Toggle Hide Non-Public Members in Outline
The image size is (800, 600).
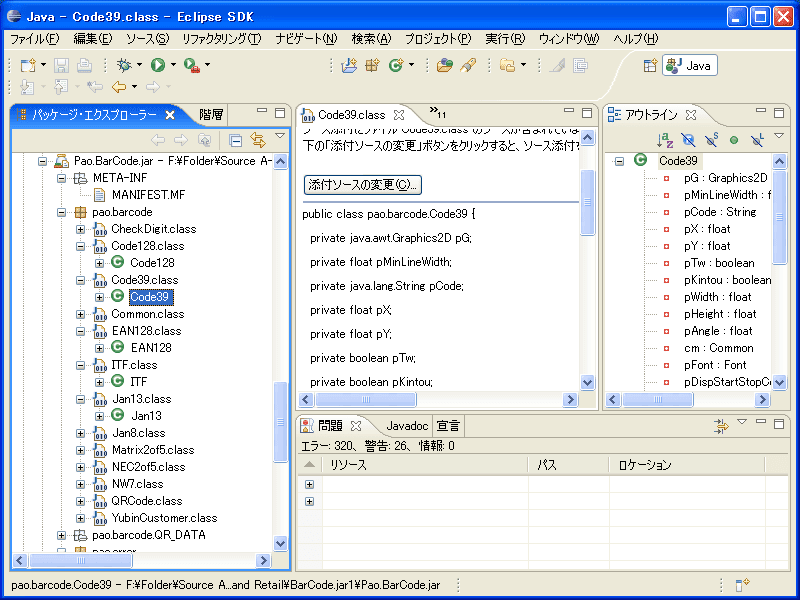click(x=734, y=140)
